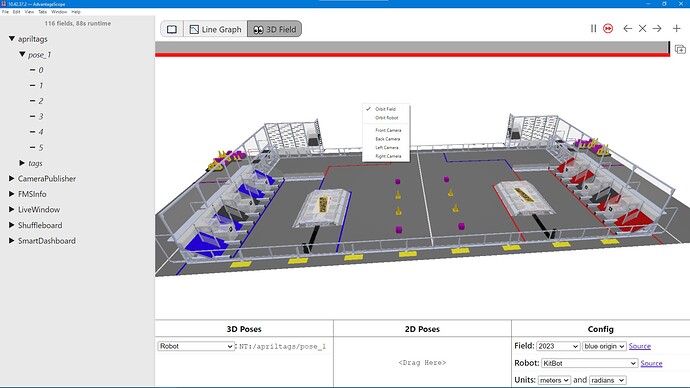Open the KitBot robot dropdown

tap(589, 363)
